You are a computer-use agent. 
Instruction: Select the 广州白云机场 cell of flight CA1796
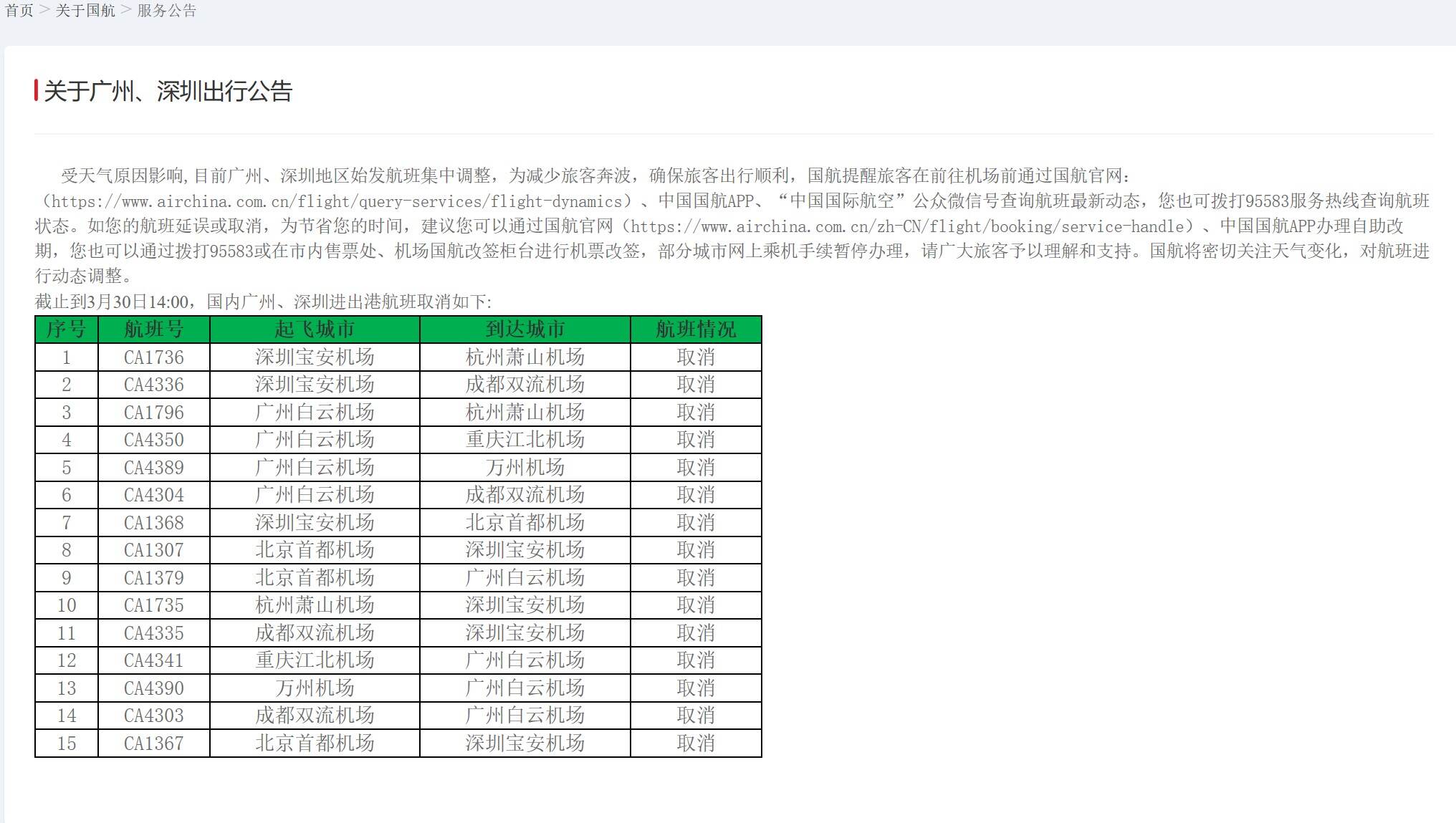tap(313, 412)
